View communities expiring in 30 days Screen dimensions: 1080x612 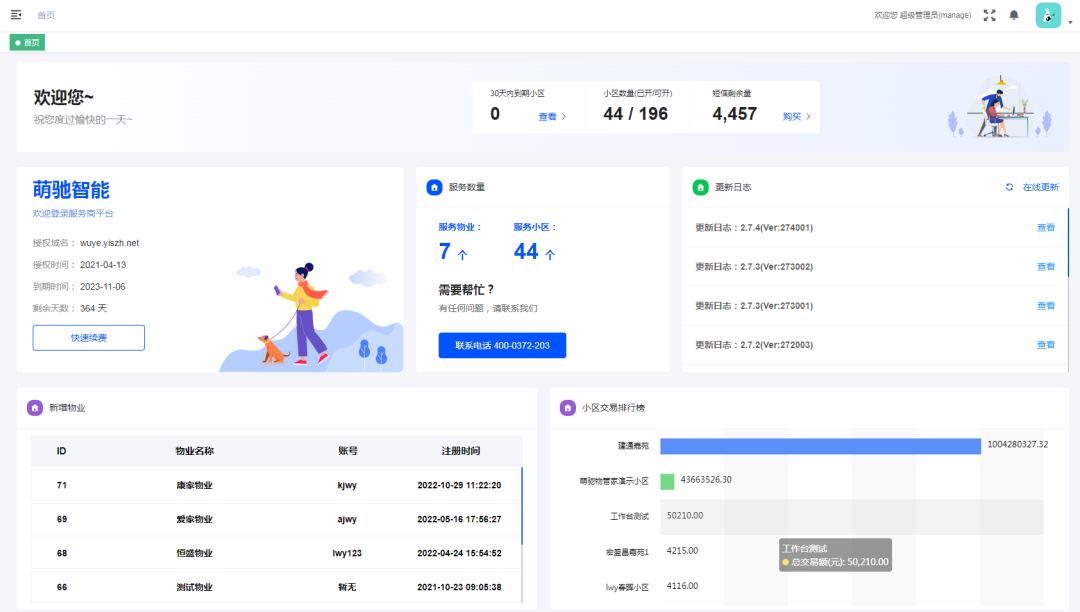tap(552, 117)
